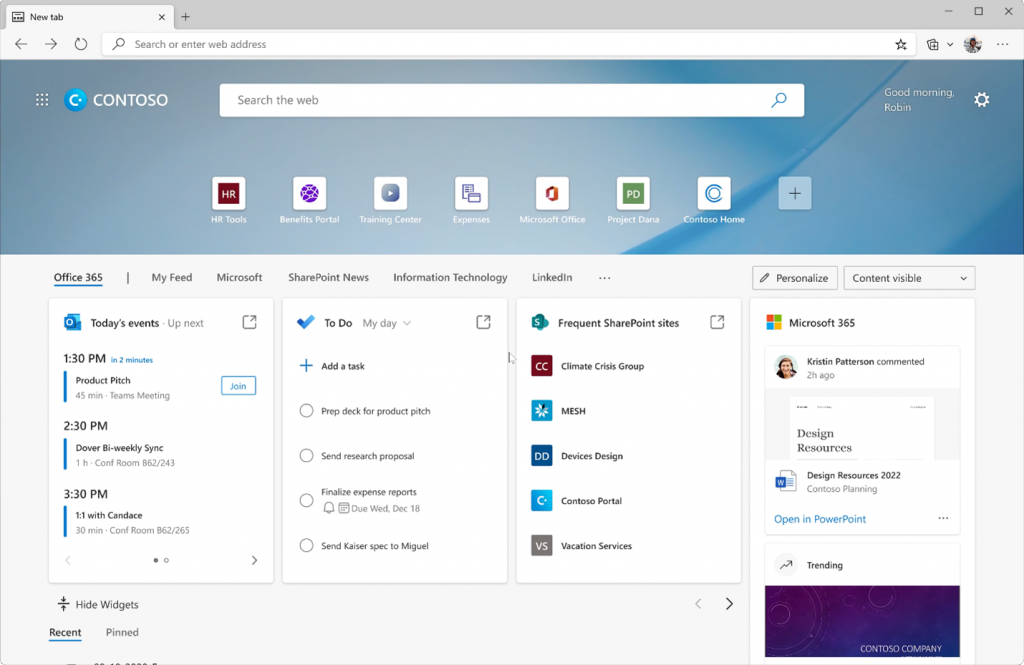Open the Project Dana tile
Screen dimensions: 1024x665
tap(633, 193)
